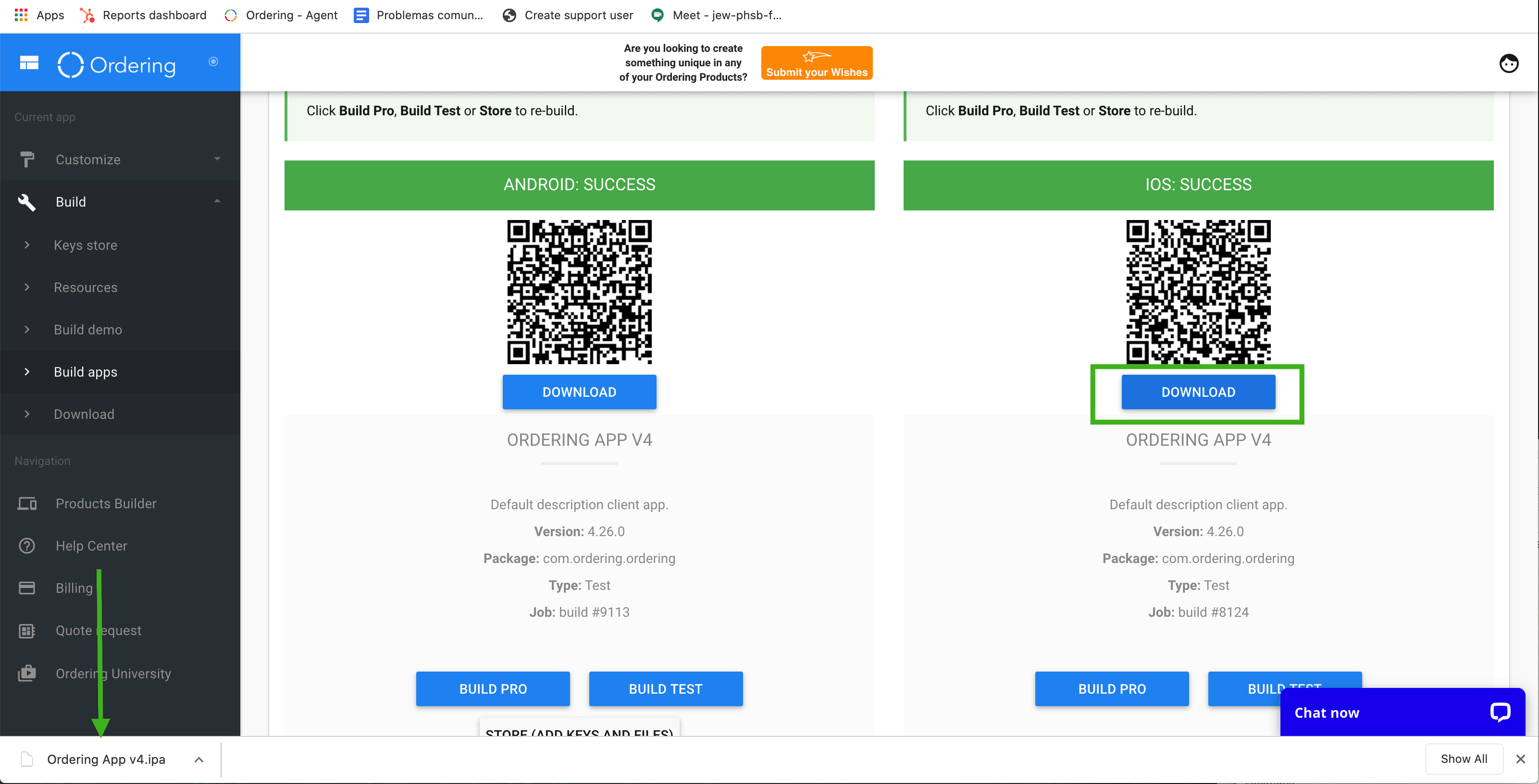1539x784 pixels.
Task: Open Meet jew-phsb bookmark
Action: click(716, 15)
